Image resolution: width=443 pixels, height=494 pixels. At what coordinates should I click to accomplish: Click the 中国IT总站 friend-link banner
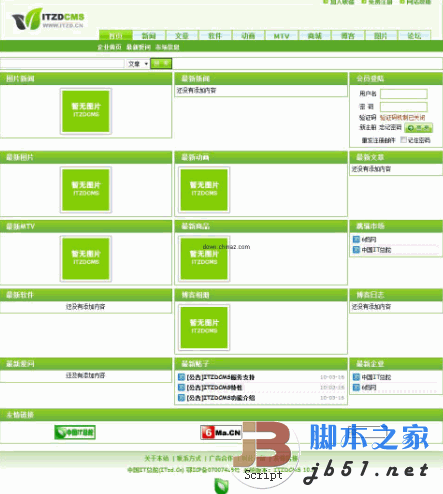point(75,432)
